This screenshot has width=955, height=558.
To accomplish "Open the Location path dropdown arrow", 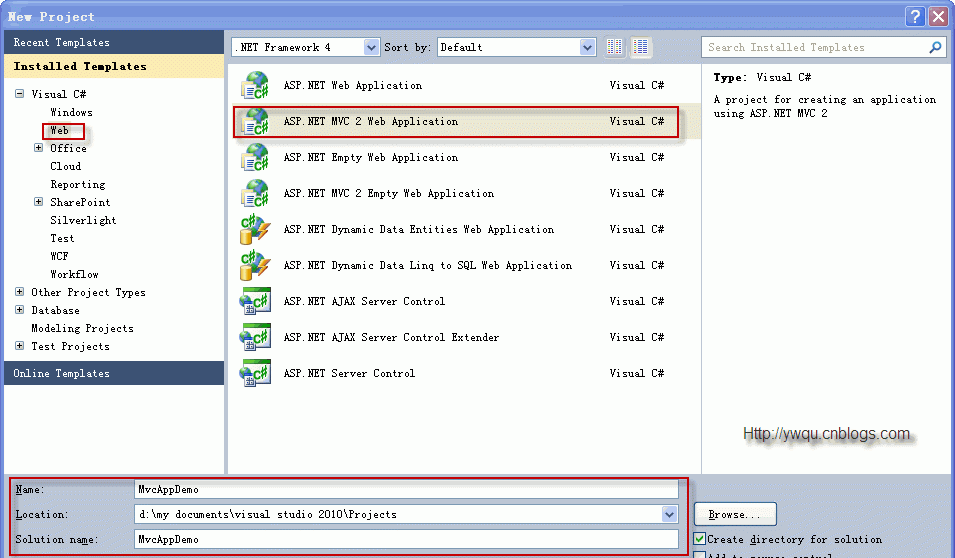I will pos(669,514).
